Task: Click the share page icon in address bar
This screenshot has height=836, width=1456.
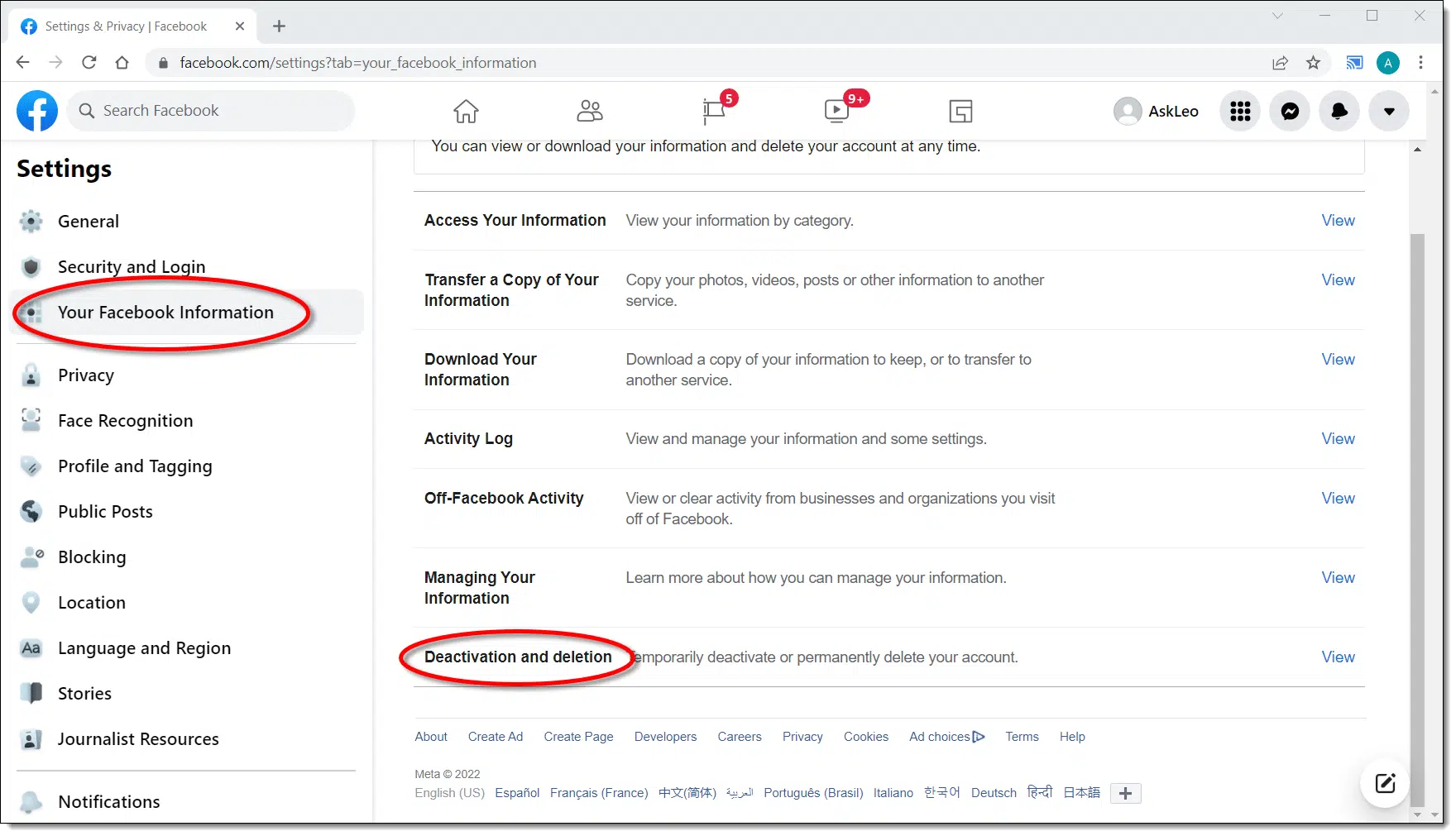Action: click(x=1280, y=63)
